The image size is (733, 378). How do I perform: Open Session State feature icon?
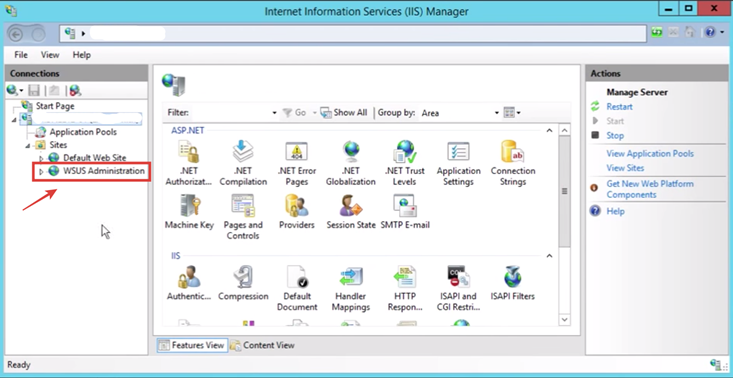click(351, 212)
